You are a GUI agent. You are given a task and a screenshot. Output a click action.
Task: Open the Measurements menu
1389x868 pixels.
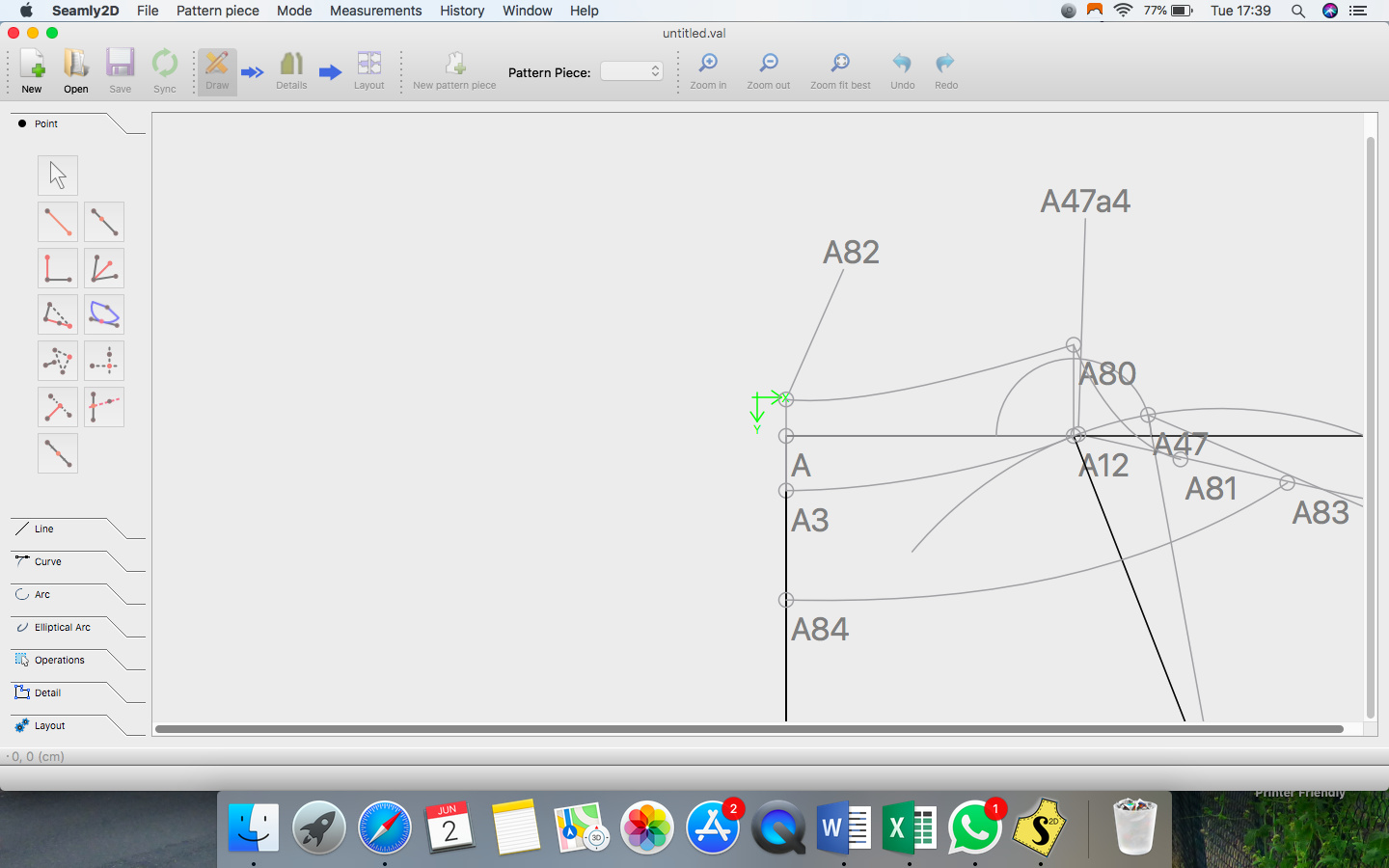[x=375, y=11]
